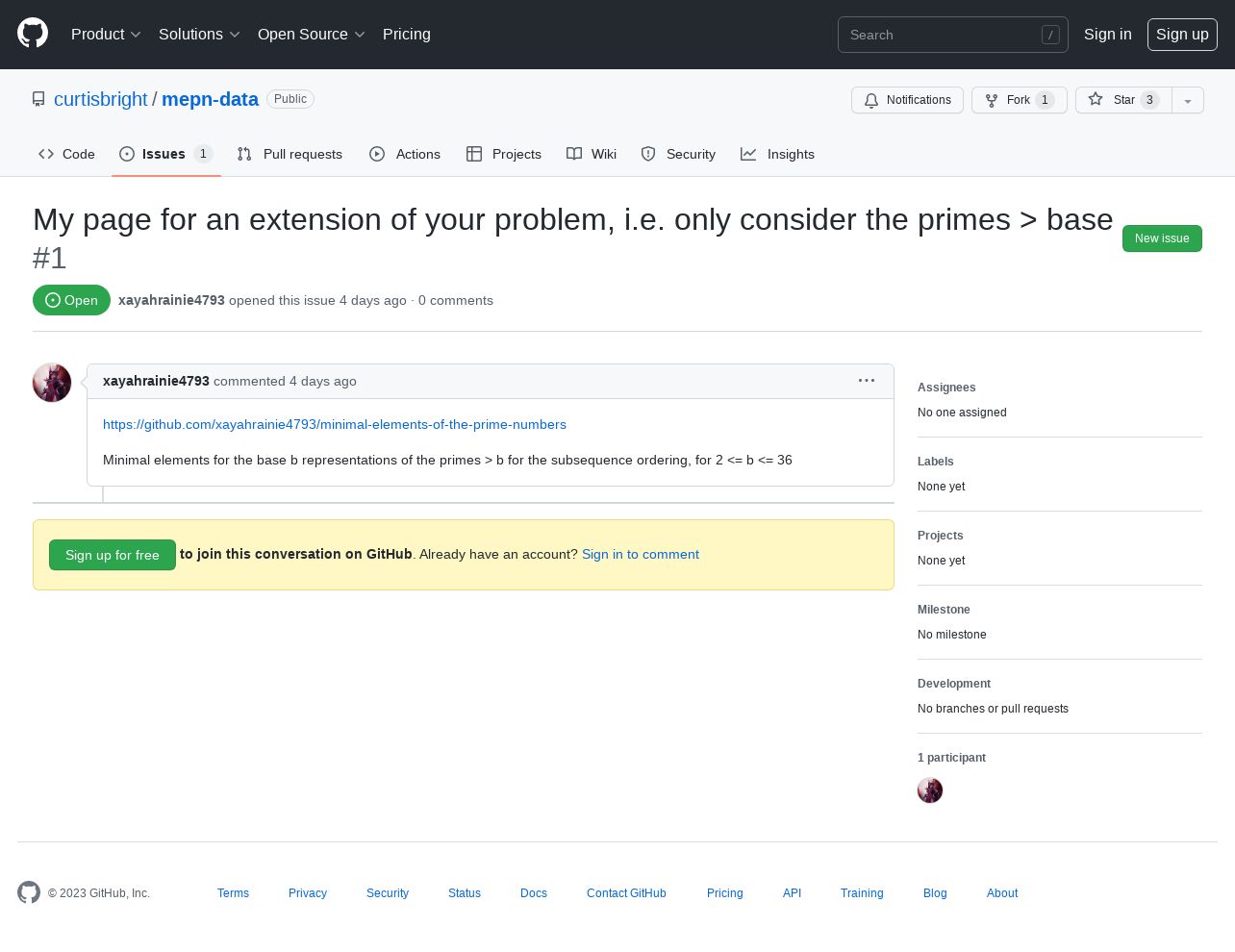Click the green New issue button
1235x952 pixels.
[1162, 238]
